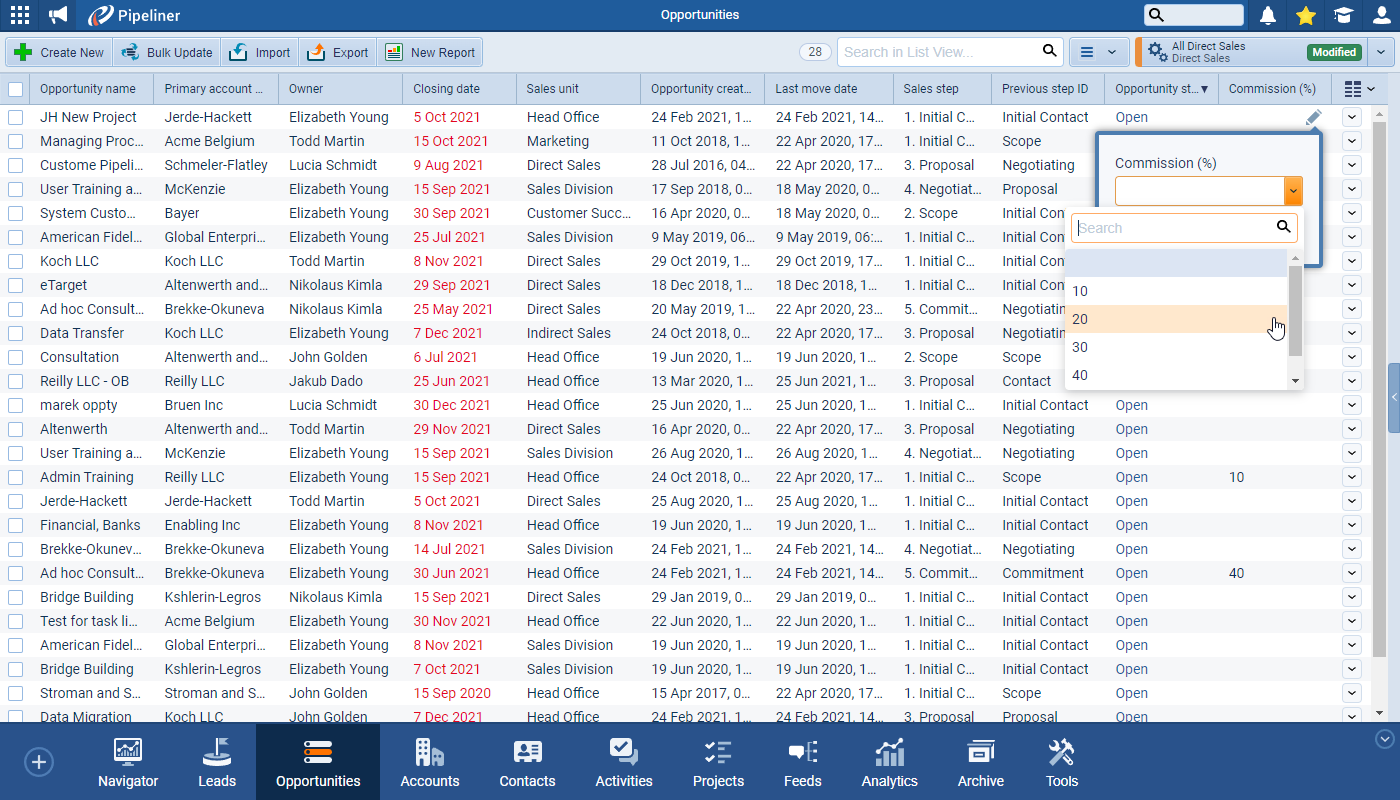Open the notifications bell
The width and height of the screenshot is (1400, 800).
1268,15
